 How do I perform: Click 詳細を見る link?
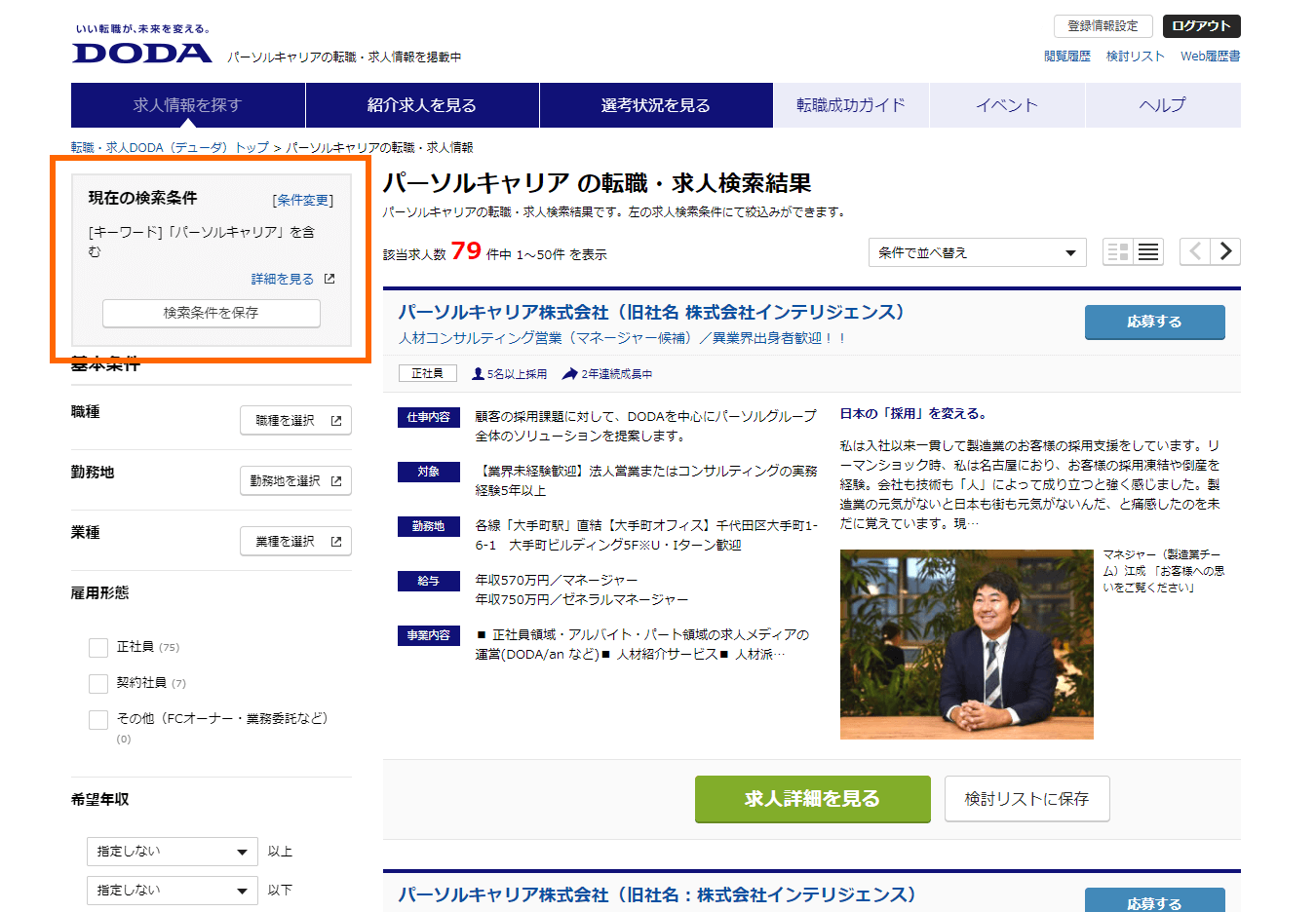pos(283,279)
